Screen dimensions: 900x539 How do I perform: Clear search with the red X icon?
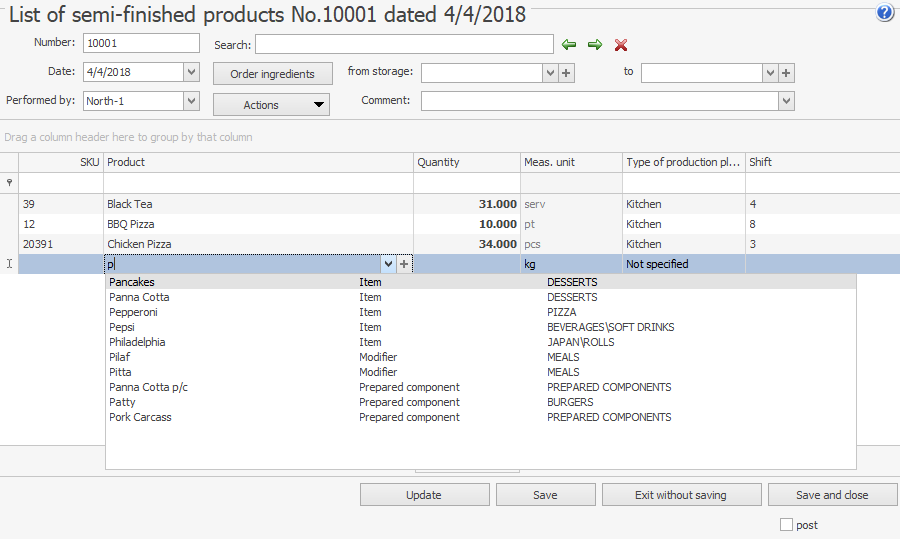click(x=621, y=45)
